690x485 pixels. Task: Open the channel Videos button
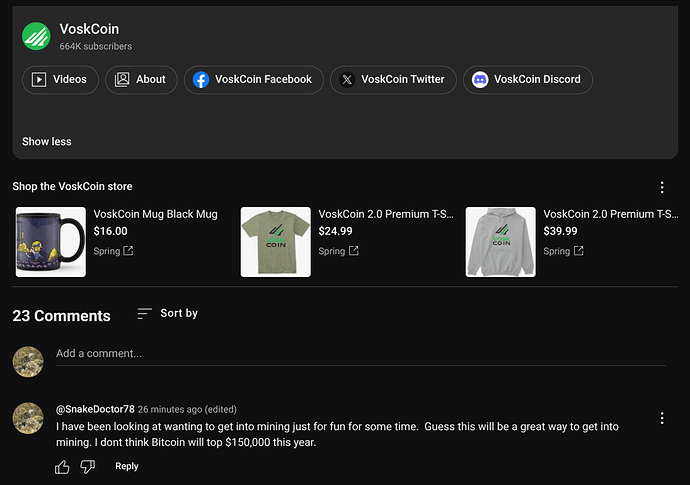60,80
